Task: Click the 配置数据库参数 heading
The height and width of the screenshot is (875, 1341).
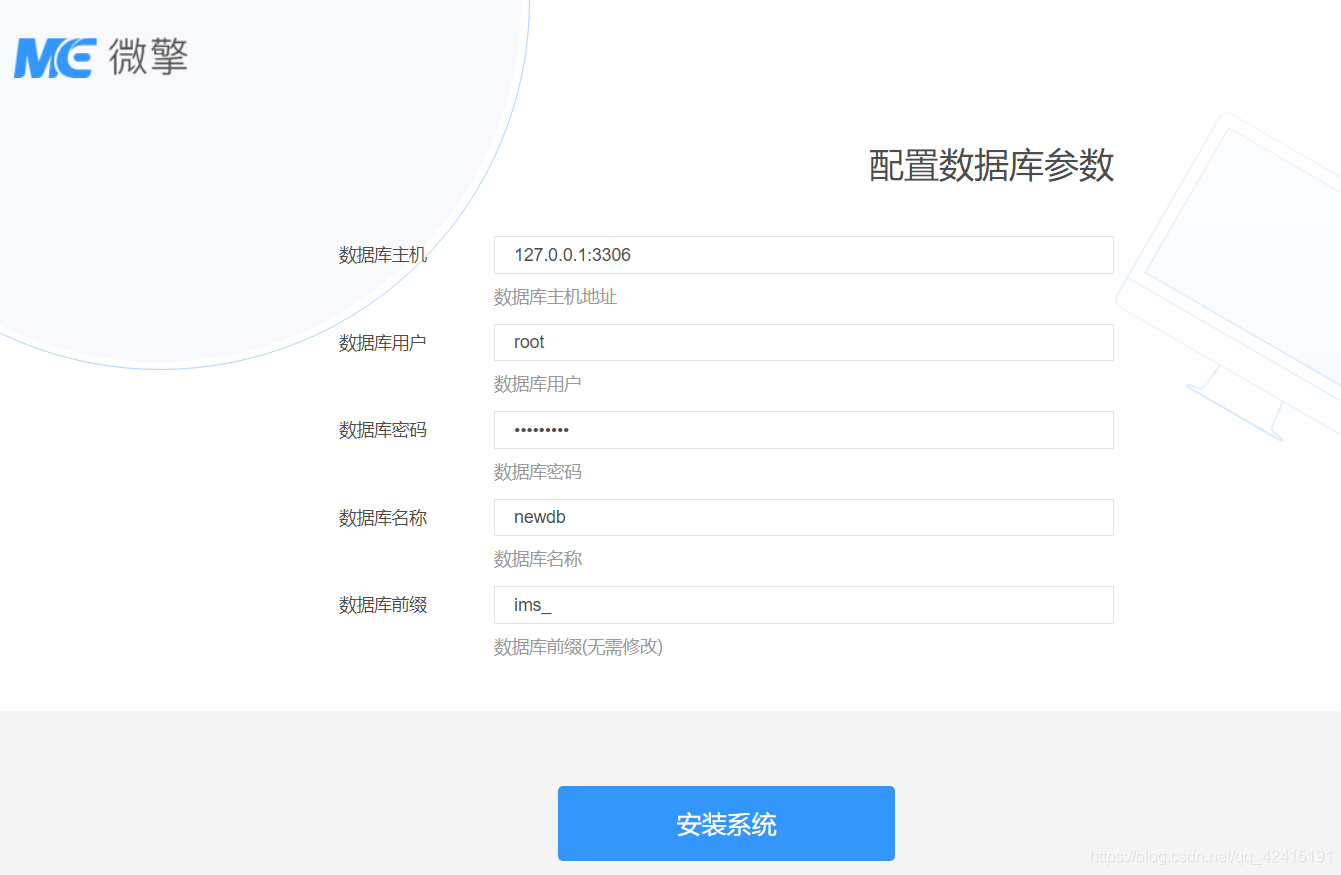Action: [991, 165]
